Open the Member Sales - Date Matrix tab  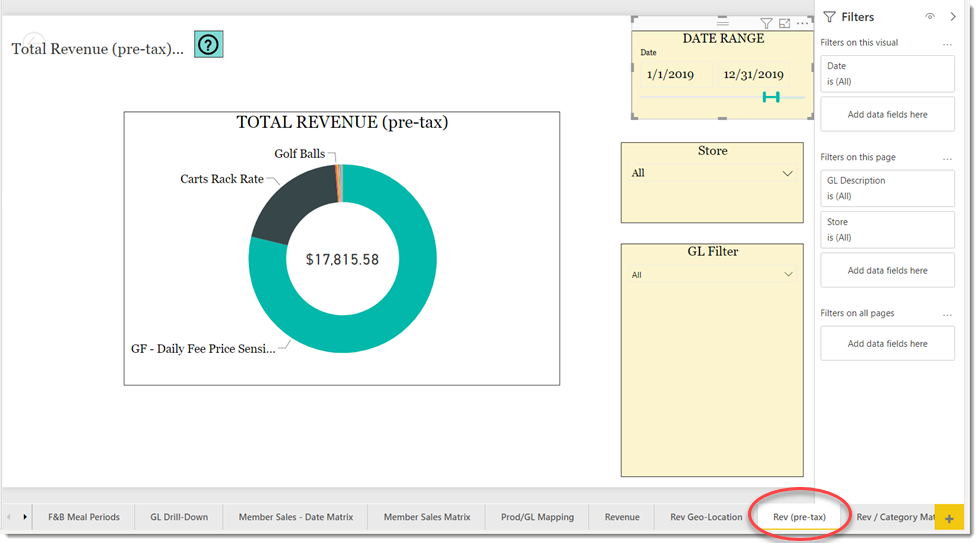click(296, 517)
